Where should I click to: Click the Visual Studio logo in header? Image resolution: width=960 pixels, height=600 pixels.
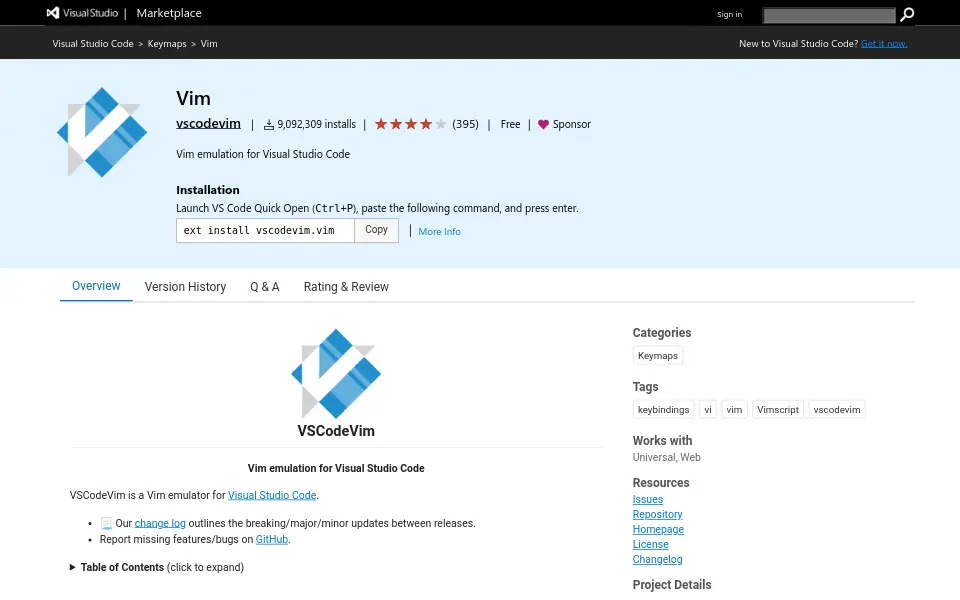coord(82,13)
